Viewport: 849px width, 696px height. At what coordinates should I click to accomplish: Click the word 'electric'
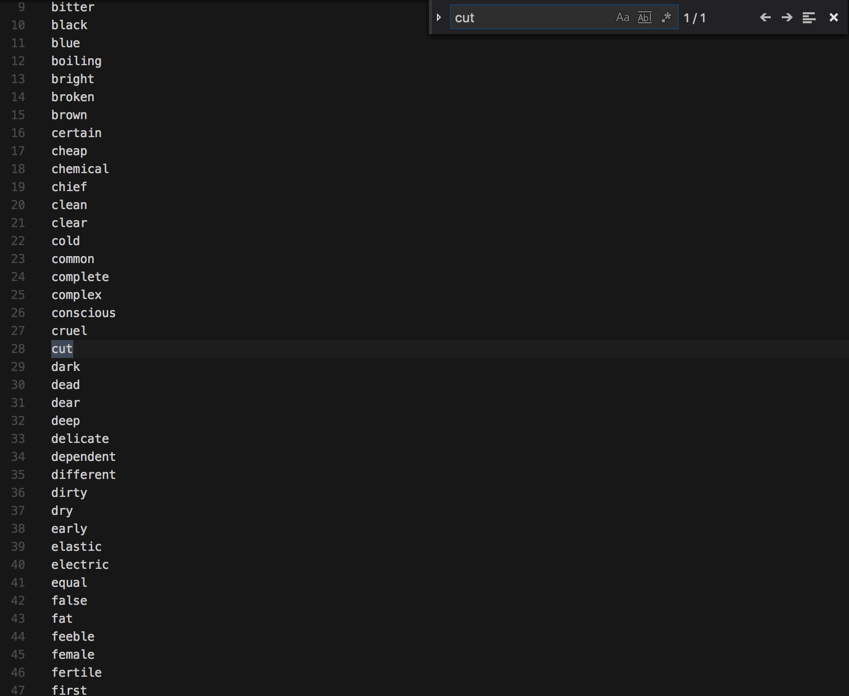tap(80, 564)
